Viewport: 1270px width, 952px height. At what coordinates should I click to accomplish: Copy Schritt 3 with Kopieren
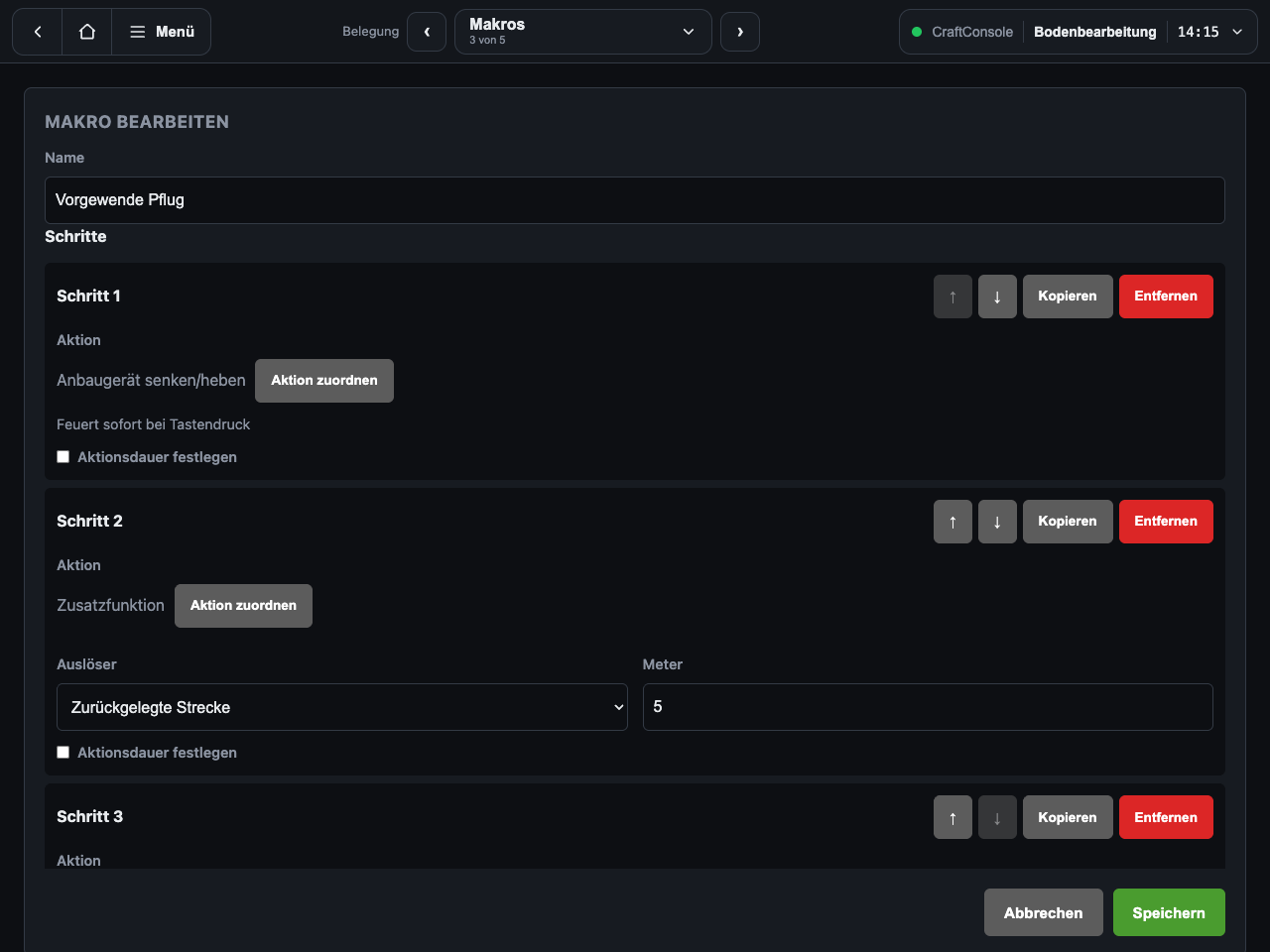click(1068, 817)
